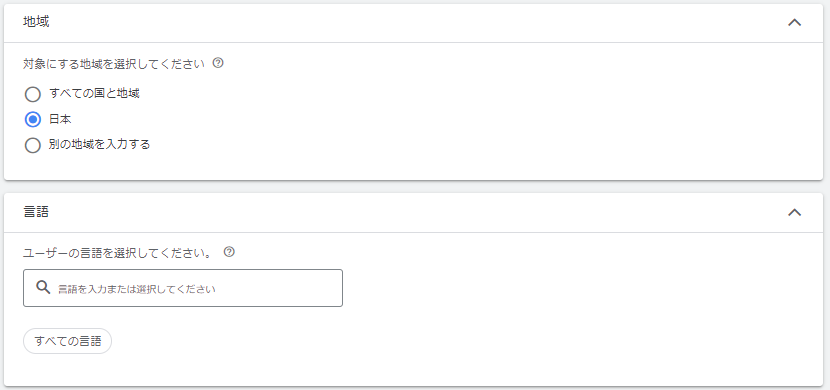Click the すべての国と地域 option label text

(94, 94)
